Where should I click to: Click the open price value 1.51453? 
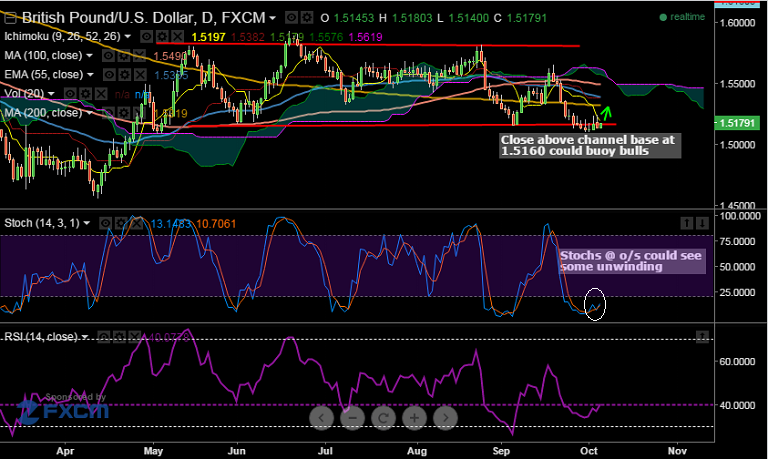tap(354, 18)
